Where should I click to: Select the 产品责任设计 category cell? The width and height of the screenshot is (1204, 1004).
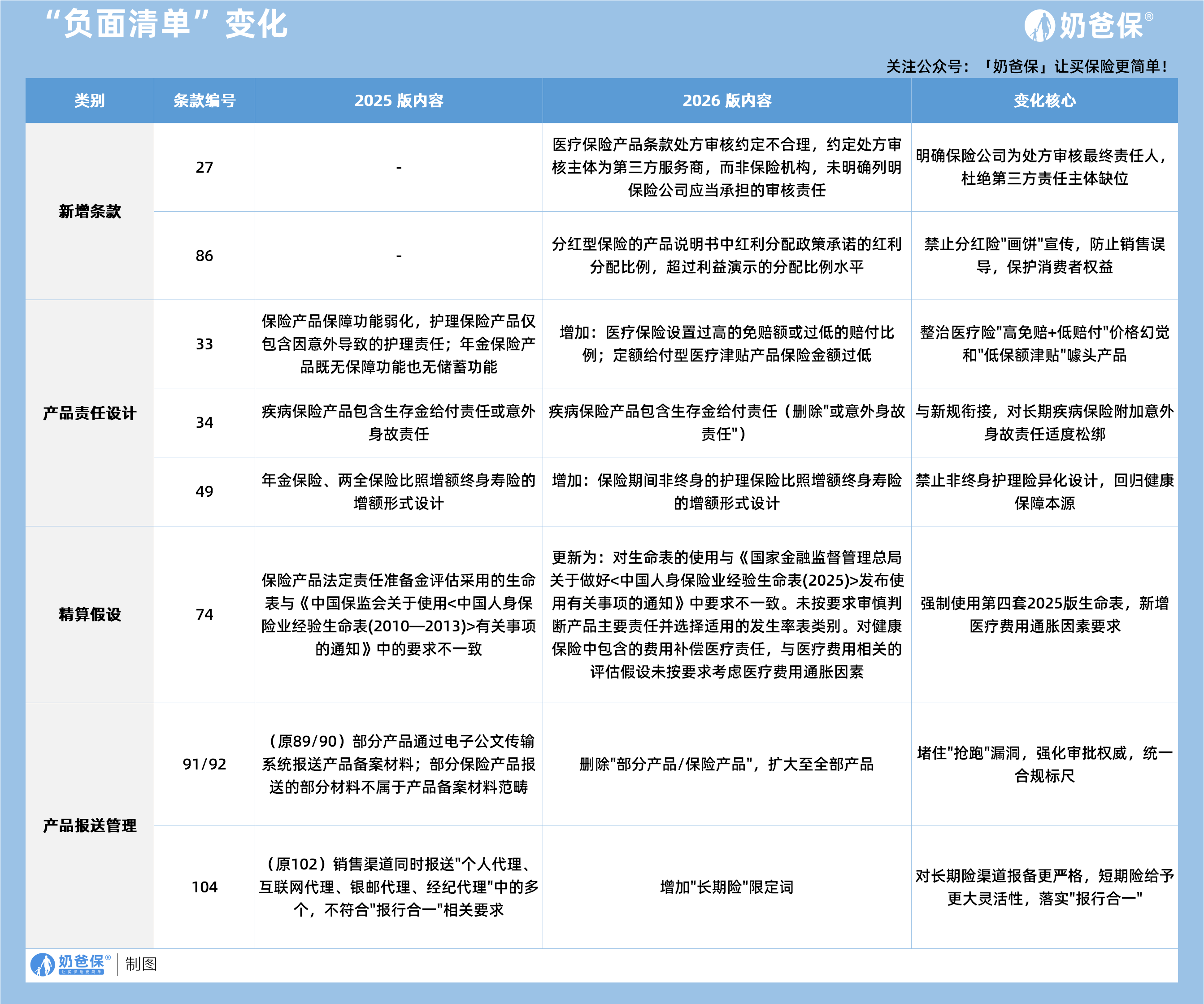89,413
